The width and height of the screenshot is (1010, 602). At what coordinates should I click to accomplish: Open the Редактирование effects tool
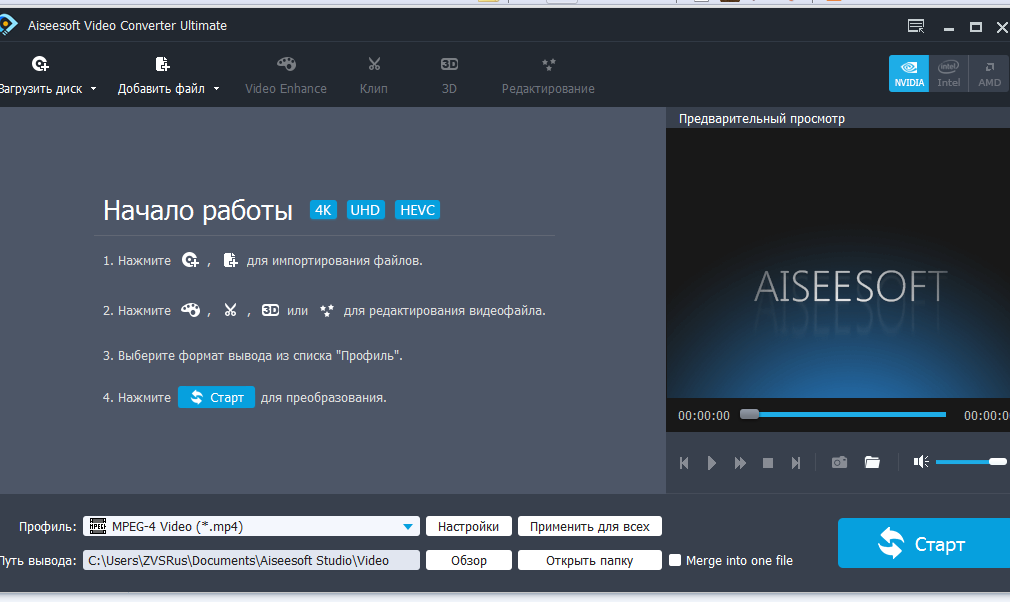548,75
